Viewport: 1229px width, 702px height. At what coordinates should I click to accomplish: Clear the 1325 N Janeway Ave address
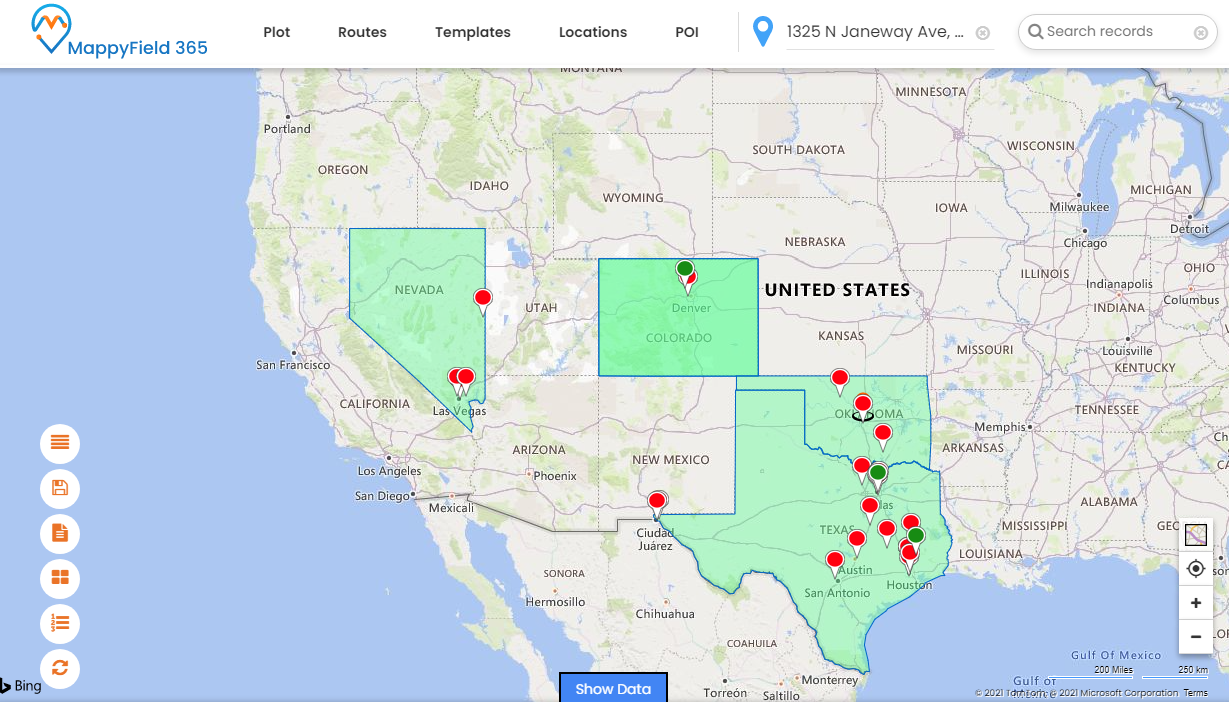983,33
